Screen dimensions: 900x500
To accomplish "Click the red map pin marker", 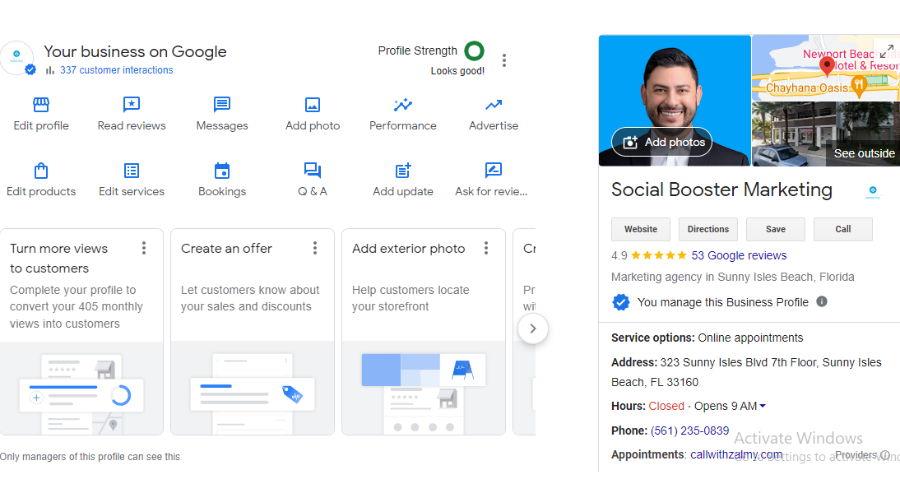I will 827,66.
